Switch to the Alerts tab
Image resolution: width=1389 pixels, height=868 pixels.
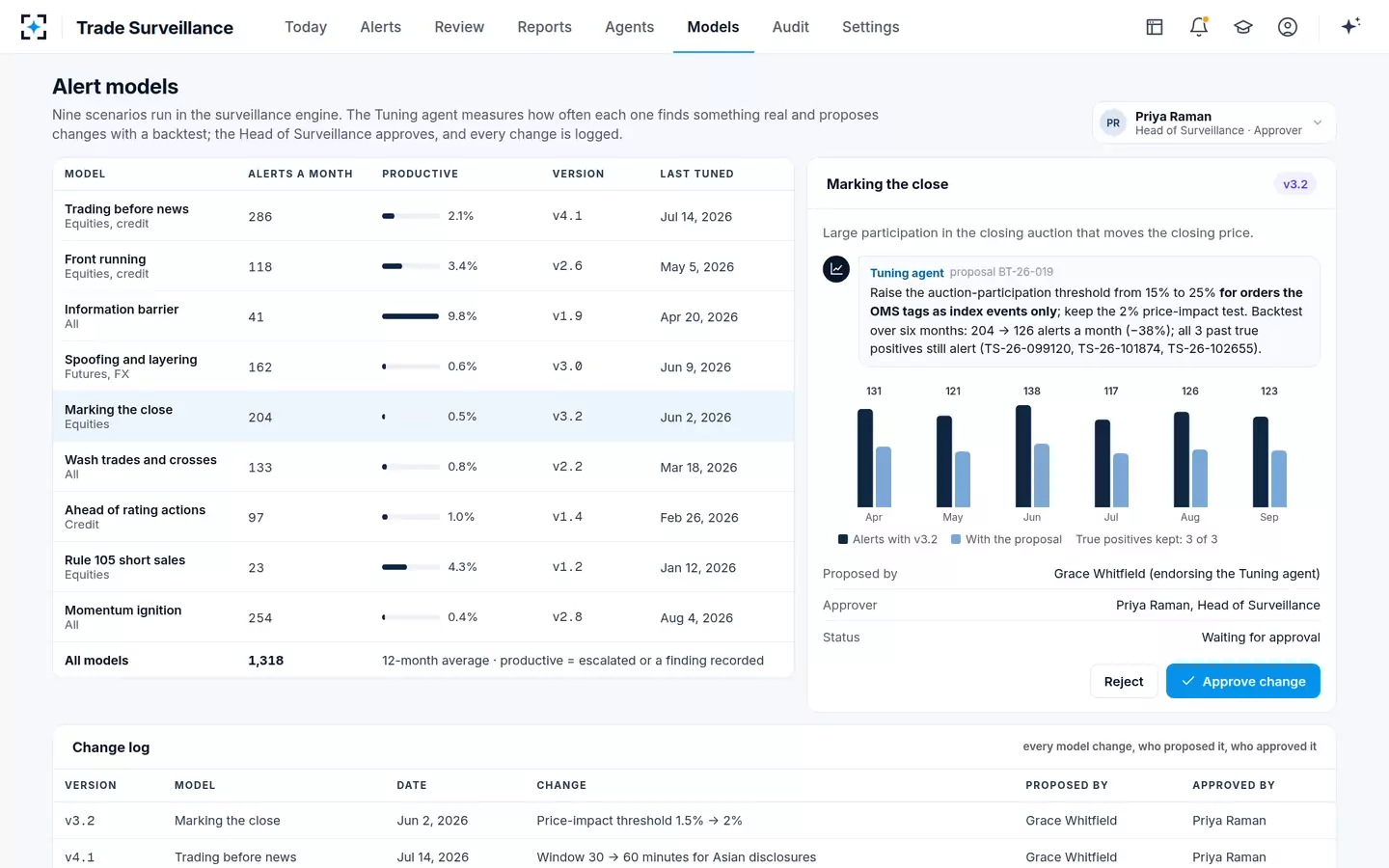[x=381, y=27]
